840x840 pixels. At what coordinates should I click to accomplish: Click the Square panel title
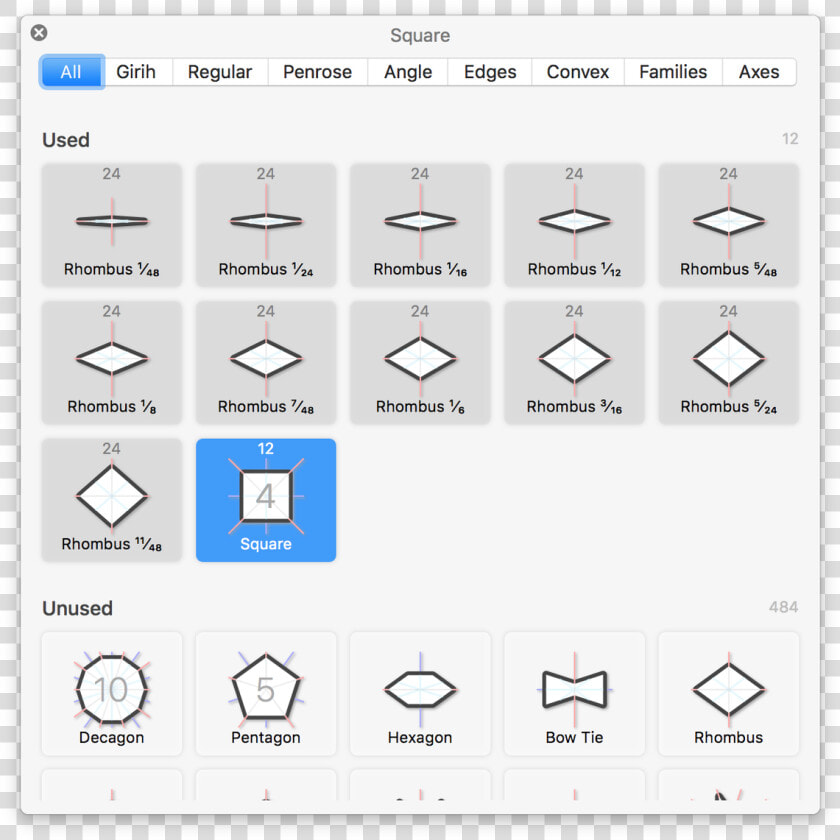pyautogui.click(x=420, y=35)
